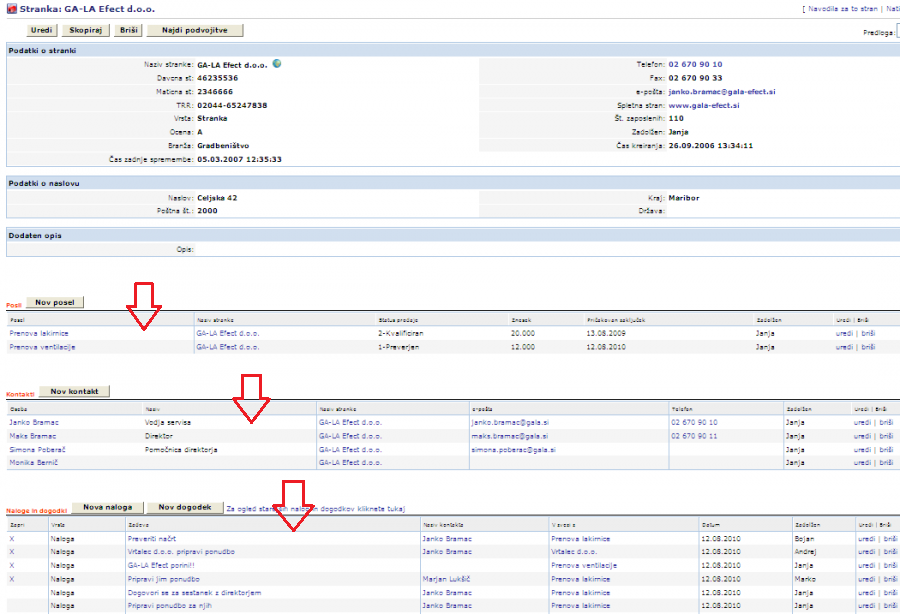Click the Nov dogodek button

[x=185, y=507]
